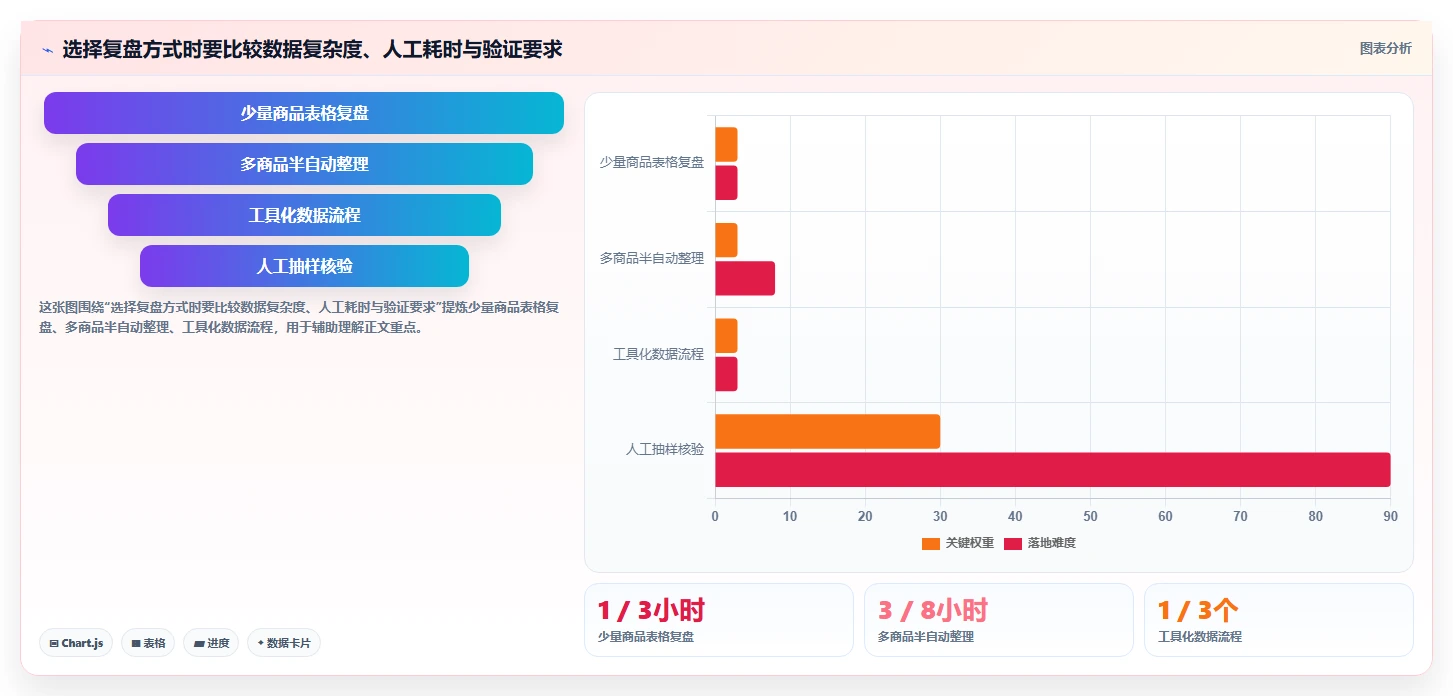This screenshot has width=1453, height=696.
Task: Click the 进度 tag chip
Action: pyautogui.click(x=211, y=643)
